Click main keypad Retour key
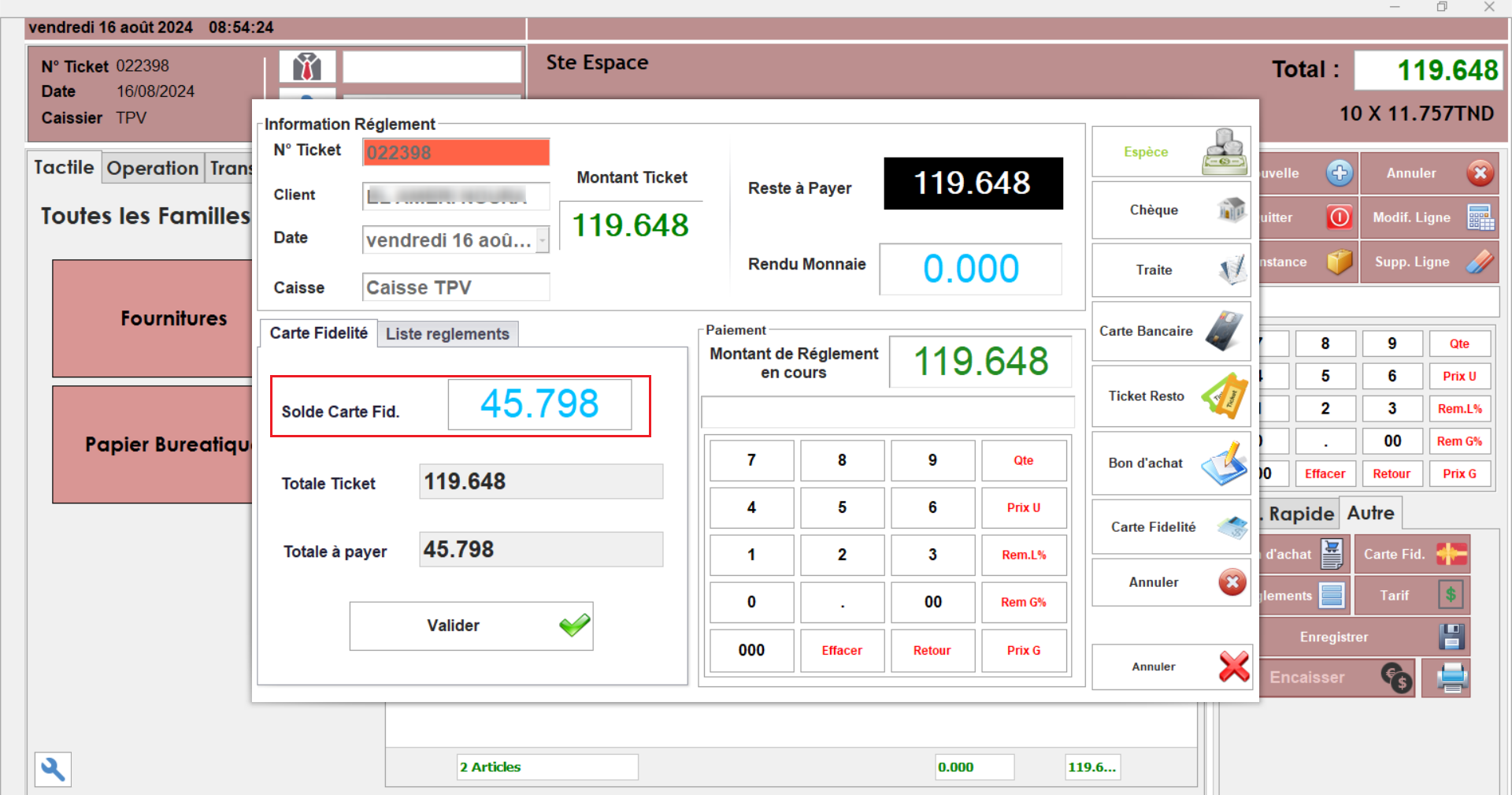This screenshot has width=1512, height=795. coord(1392,474)
